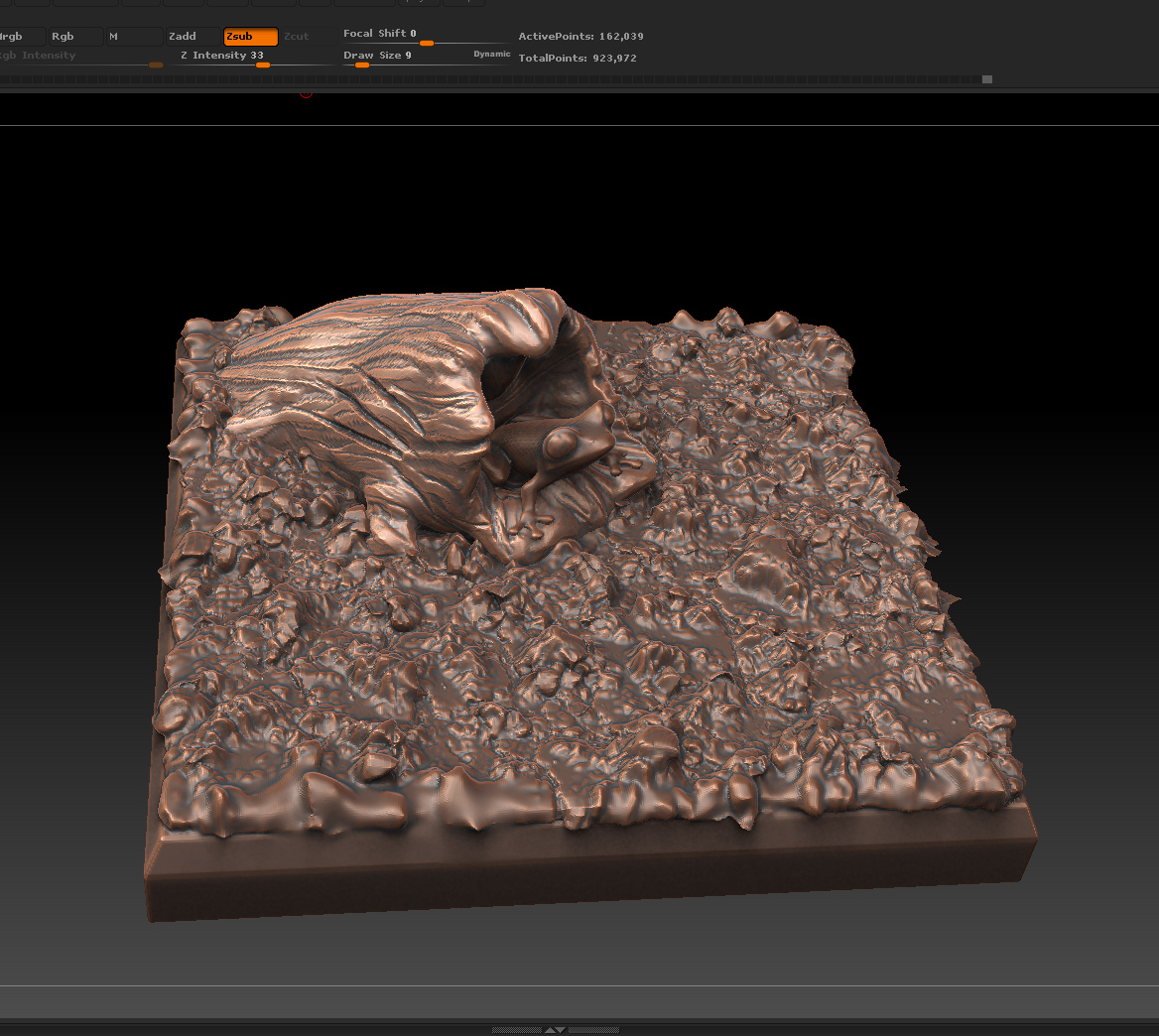Image resolution: width=1159 pixels, height=1036 pixels.
Task: Toggle the Rgb color mode button
Action: [x=74, y=37]
